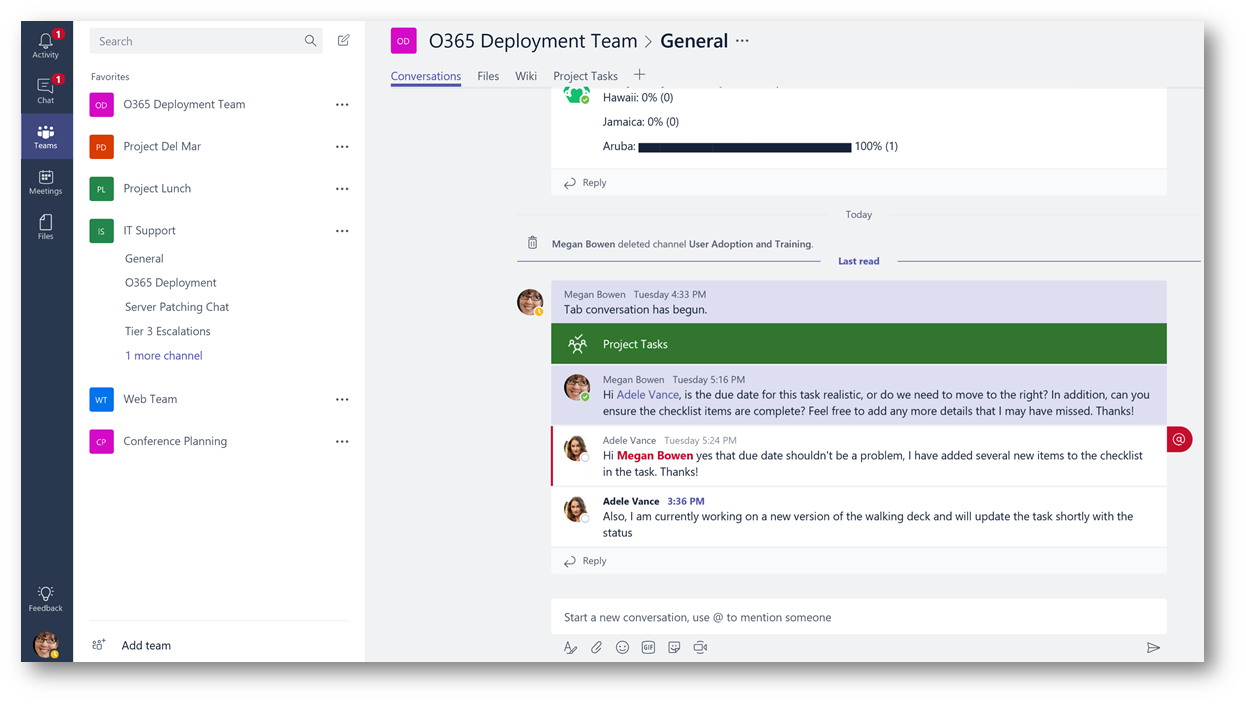Screen dimensions: 1246x704
Task: Switch to the Wiki tab
Action: coord(526,75)
